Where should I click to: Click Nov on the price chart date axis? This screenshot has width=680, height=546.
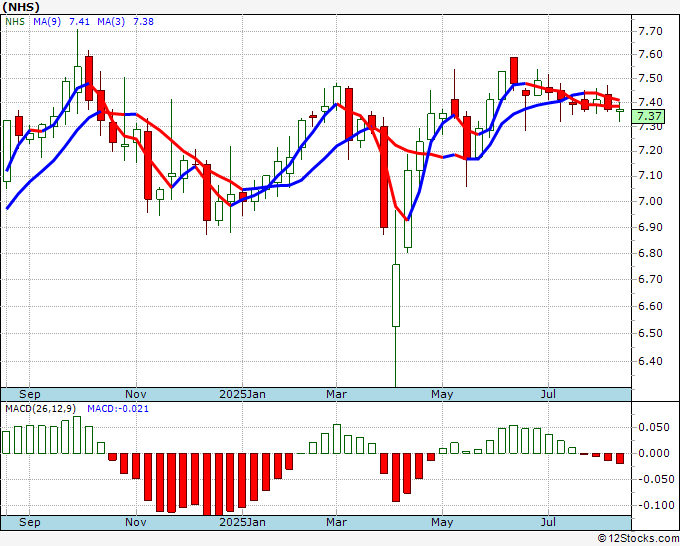point(136,394)
